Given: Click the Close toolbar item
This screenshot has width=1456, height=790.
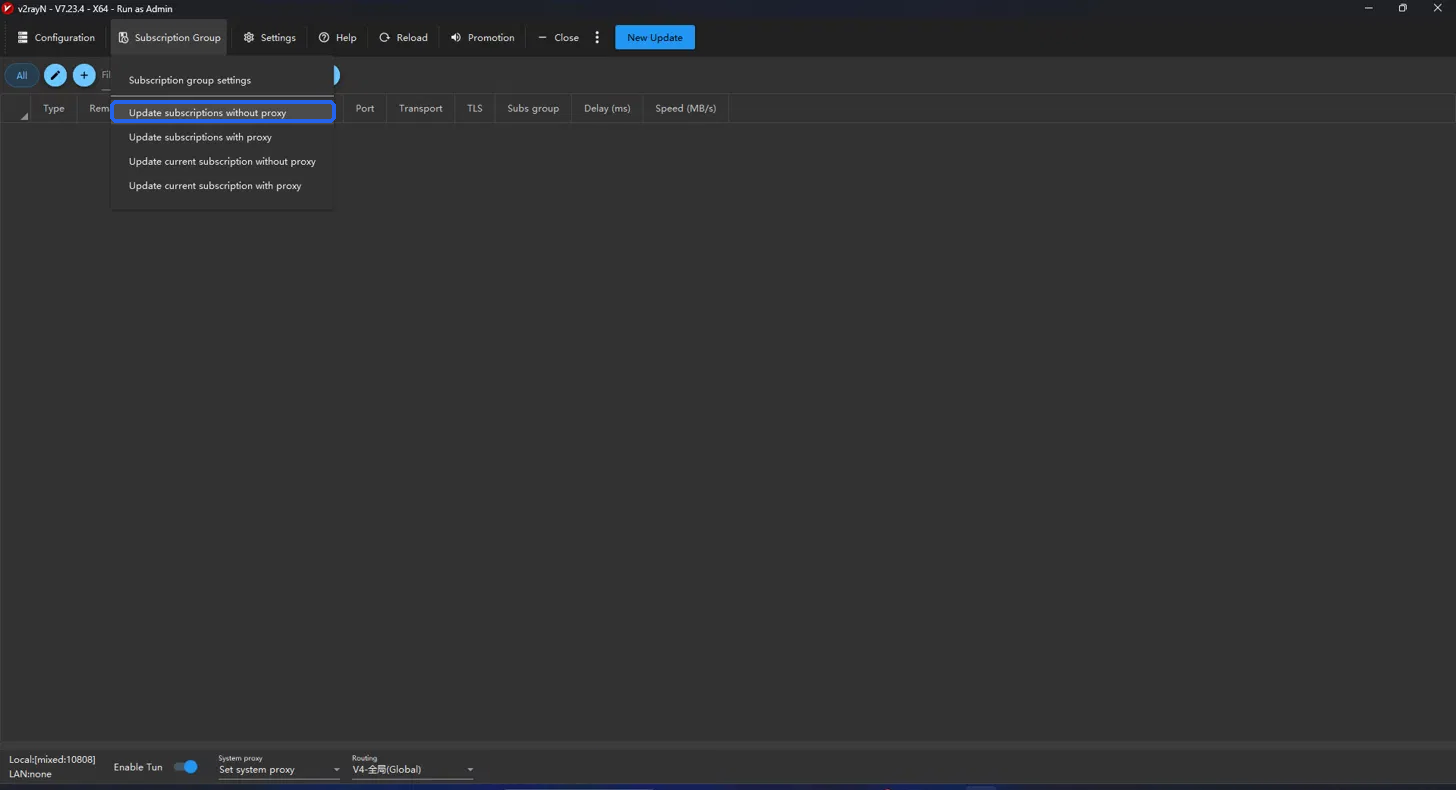Looking at the screenshot, I should pyautogui.click(x=558, y=38).
